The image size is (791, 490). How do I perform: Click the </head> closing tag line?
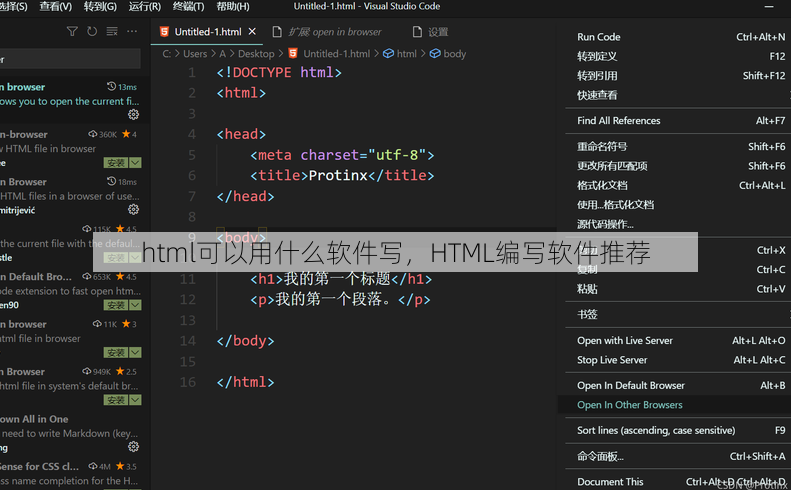point(245,196)
